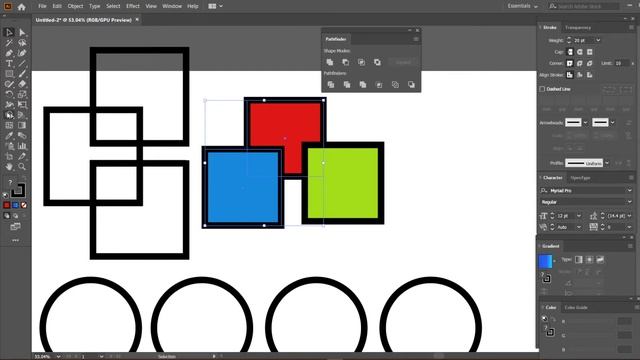Click the Fill and Stroke swatch in toolbar
This screenshot has width=640, height=360.
tap(17, 191)
